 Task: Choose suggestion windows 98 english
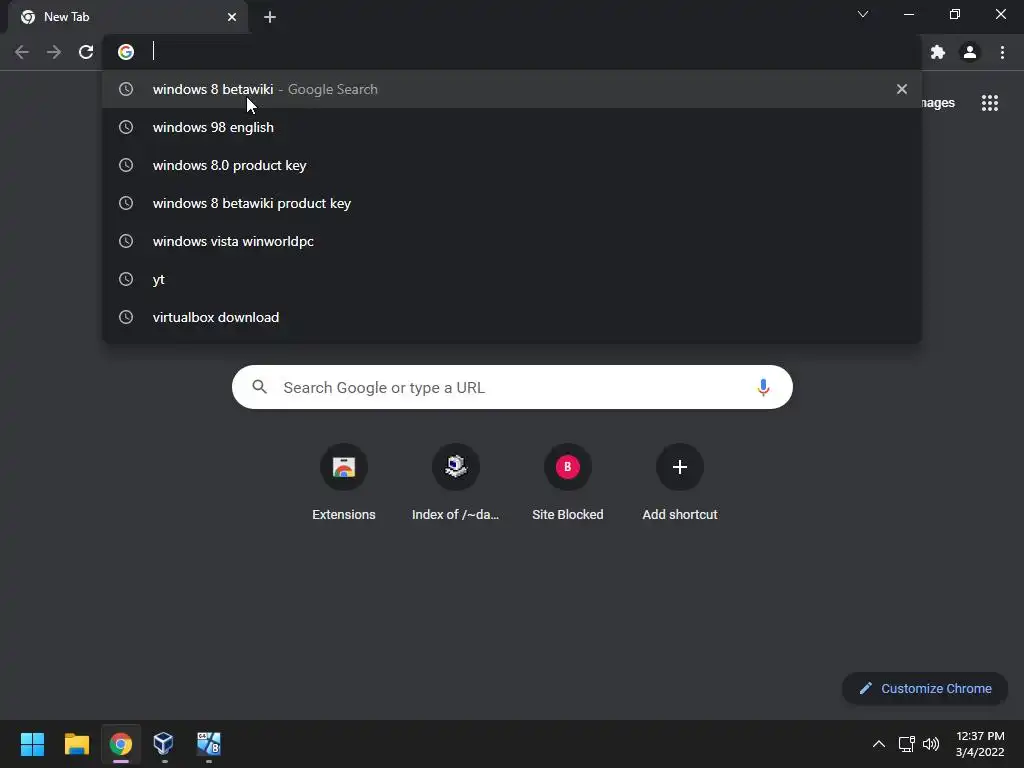coord(512,127)
